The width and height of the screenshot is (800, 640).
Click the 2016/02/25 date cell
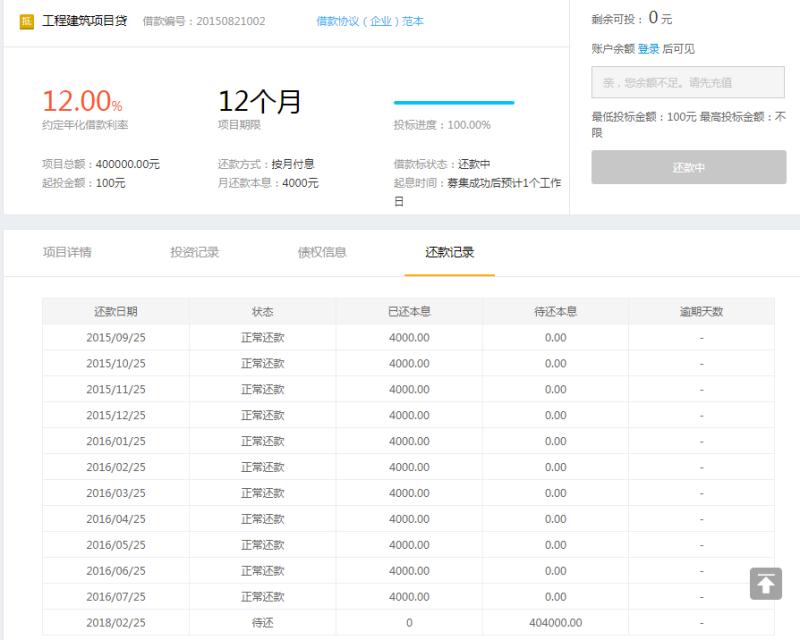tap(116, 467)
